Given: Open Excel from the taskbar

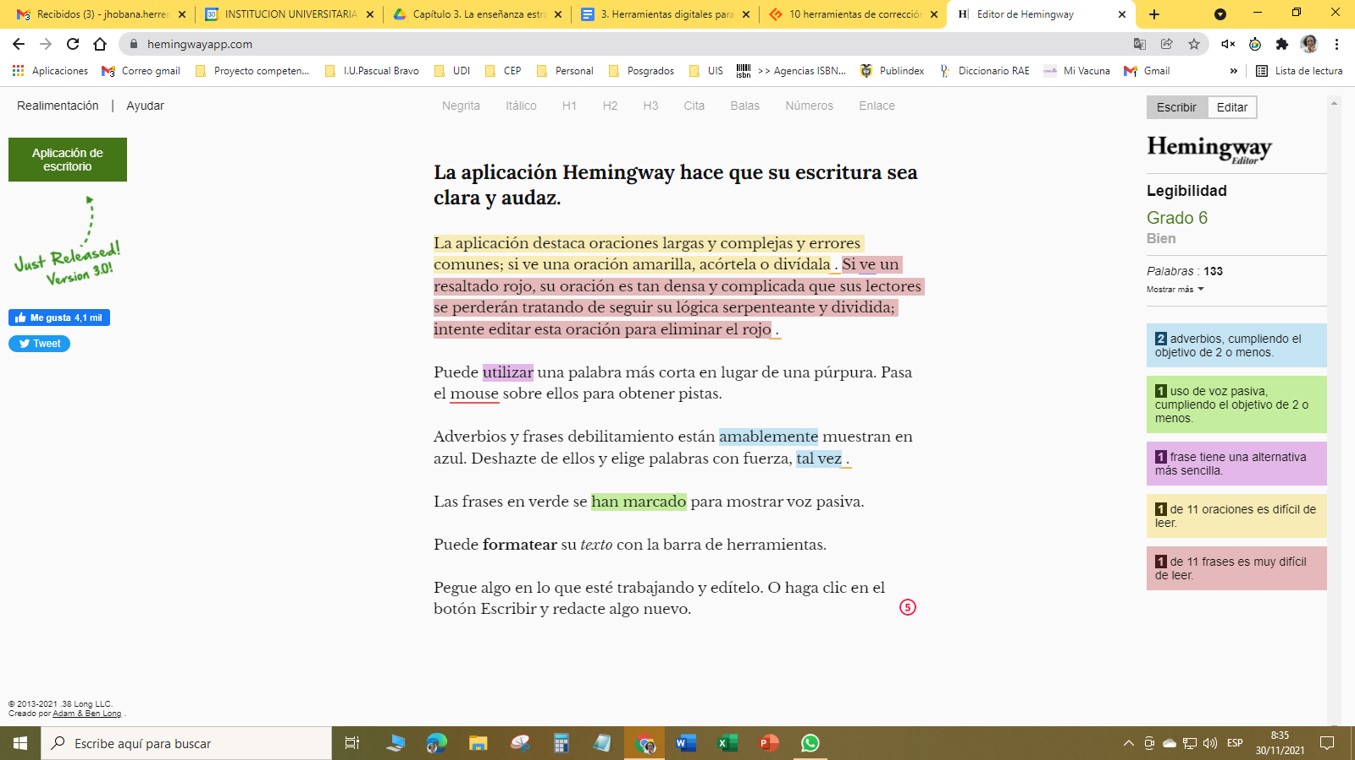Looking at the screenshot, I should [x=727, y=743].
